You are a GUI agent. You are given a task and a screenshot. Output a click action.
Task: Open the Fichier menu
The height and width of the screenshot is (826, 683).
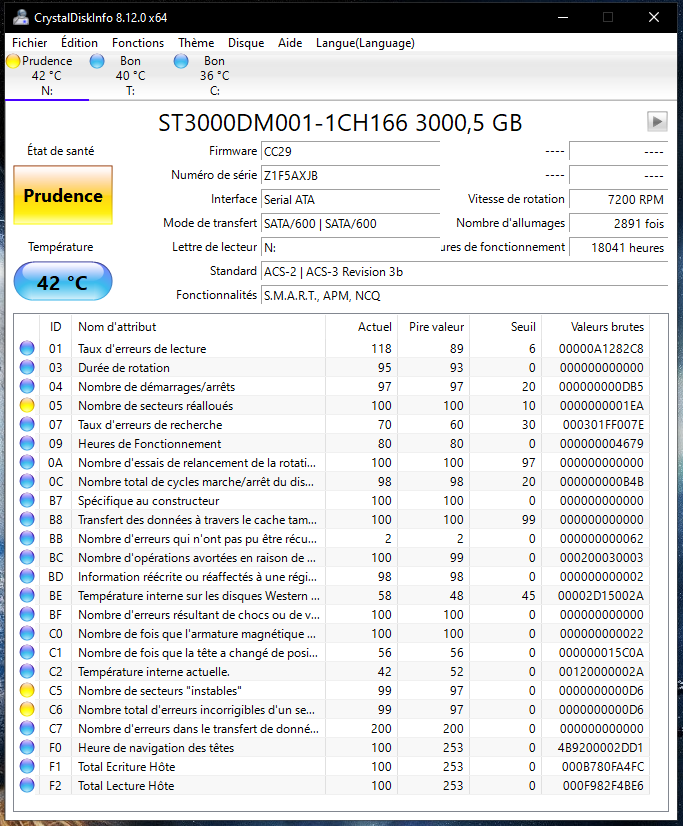(30, 43)
